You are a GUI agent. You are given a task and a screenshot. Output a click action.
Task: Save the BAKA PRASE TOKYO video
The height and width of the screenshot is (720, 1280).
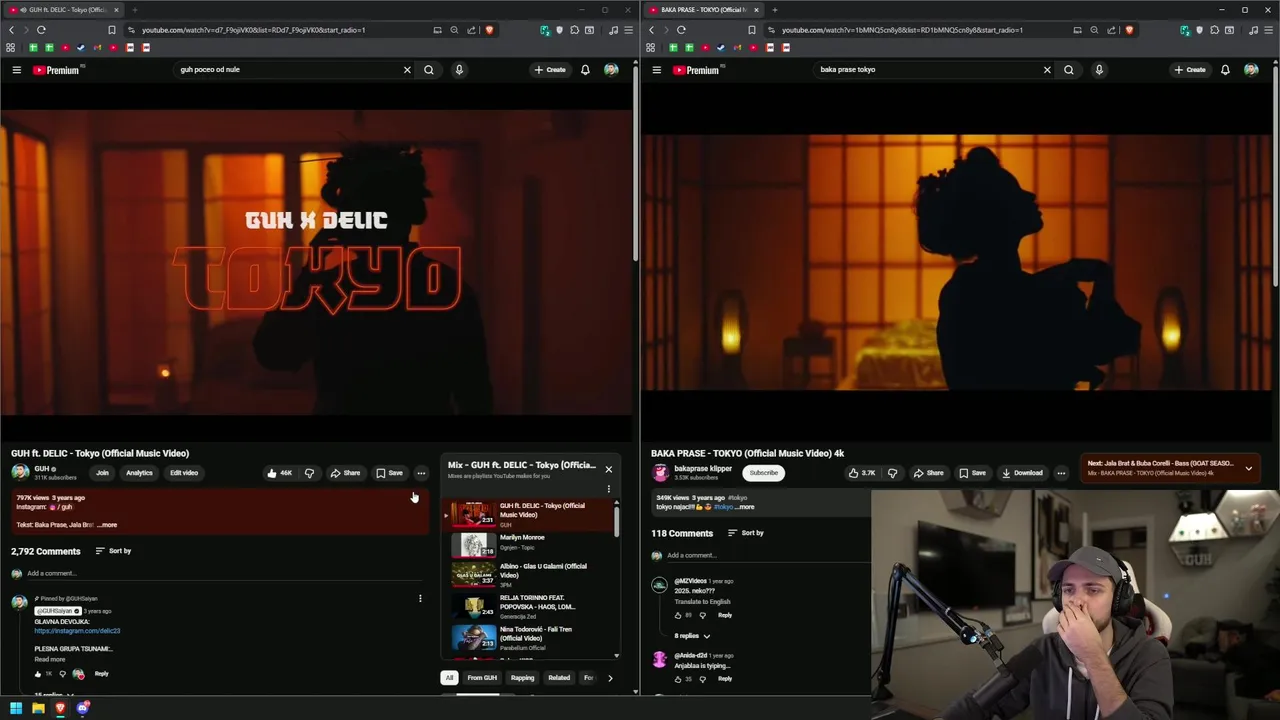(x=972, y=473)
